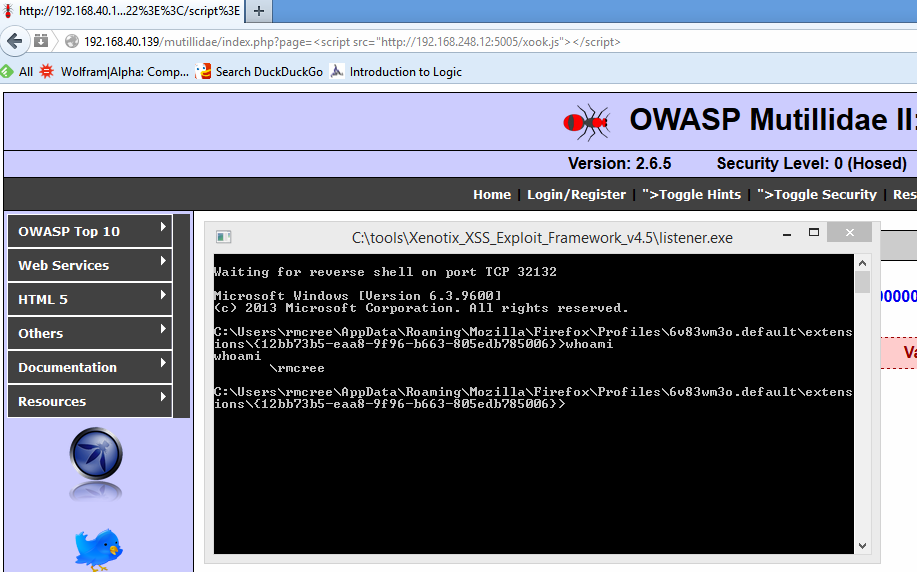Click the DuckDuckGo bookmark duck icon

203,71
